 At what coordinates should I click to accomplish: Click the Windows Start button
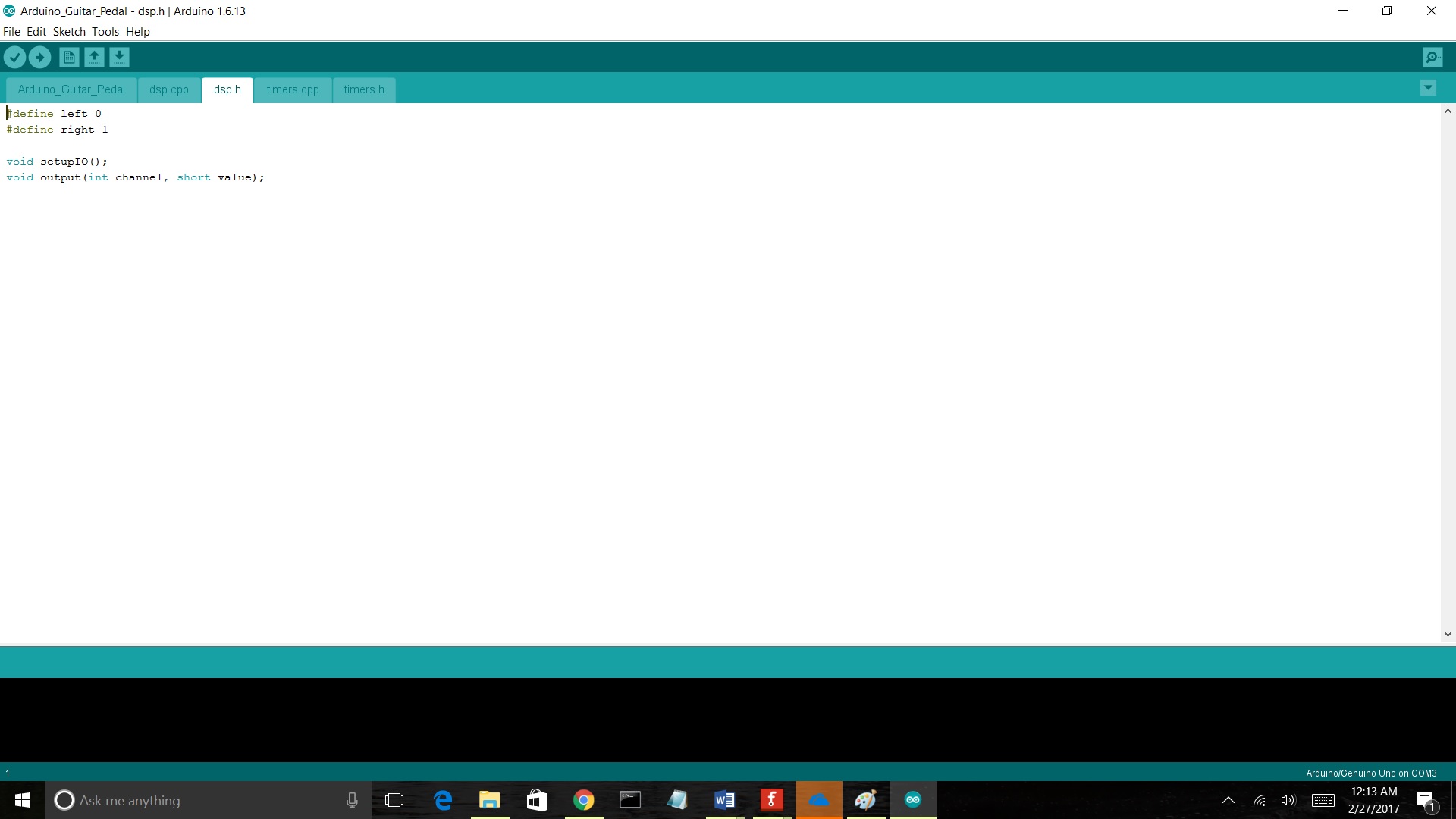pyautogui.click(x=23, y=800)
